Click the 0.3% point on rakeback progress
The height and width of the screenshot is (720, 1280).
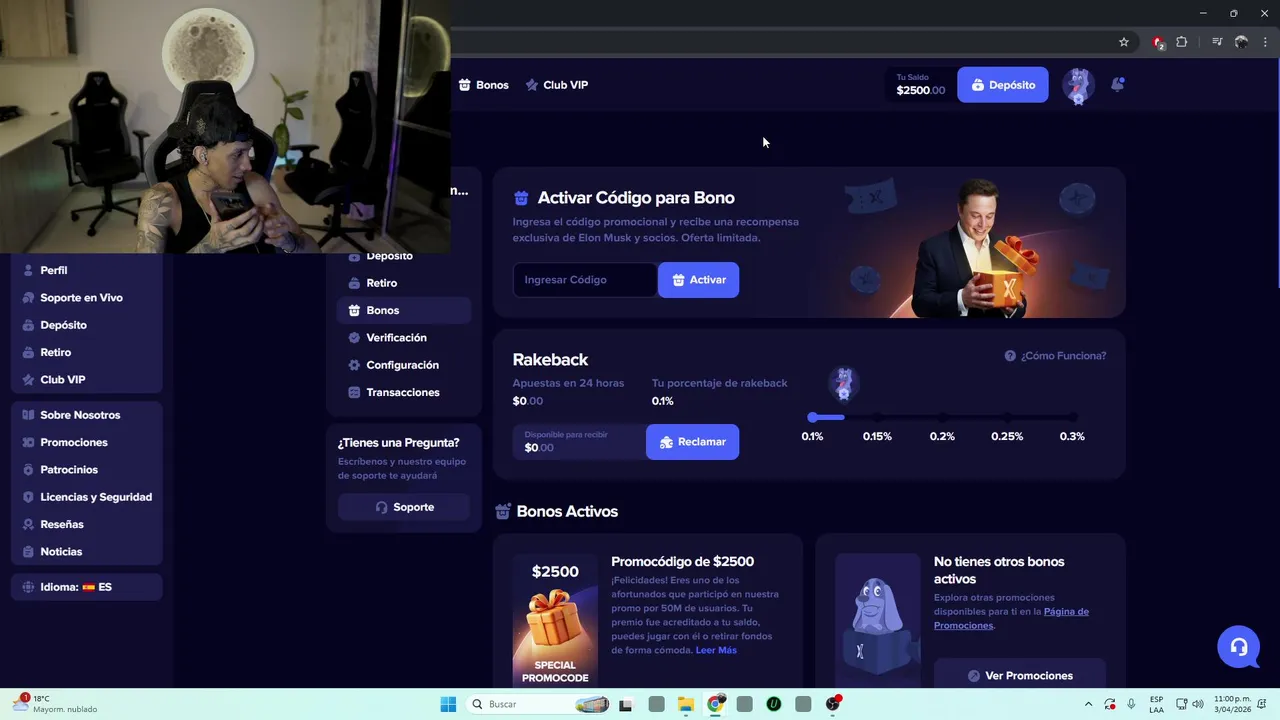[1072, 417]
